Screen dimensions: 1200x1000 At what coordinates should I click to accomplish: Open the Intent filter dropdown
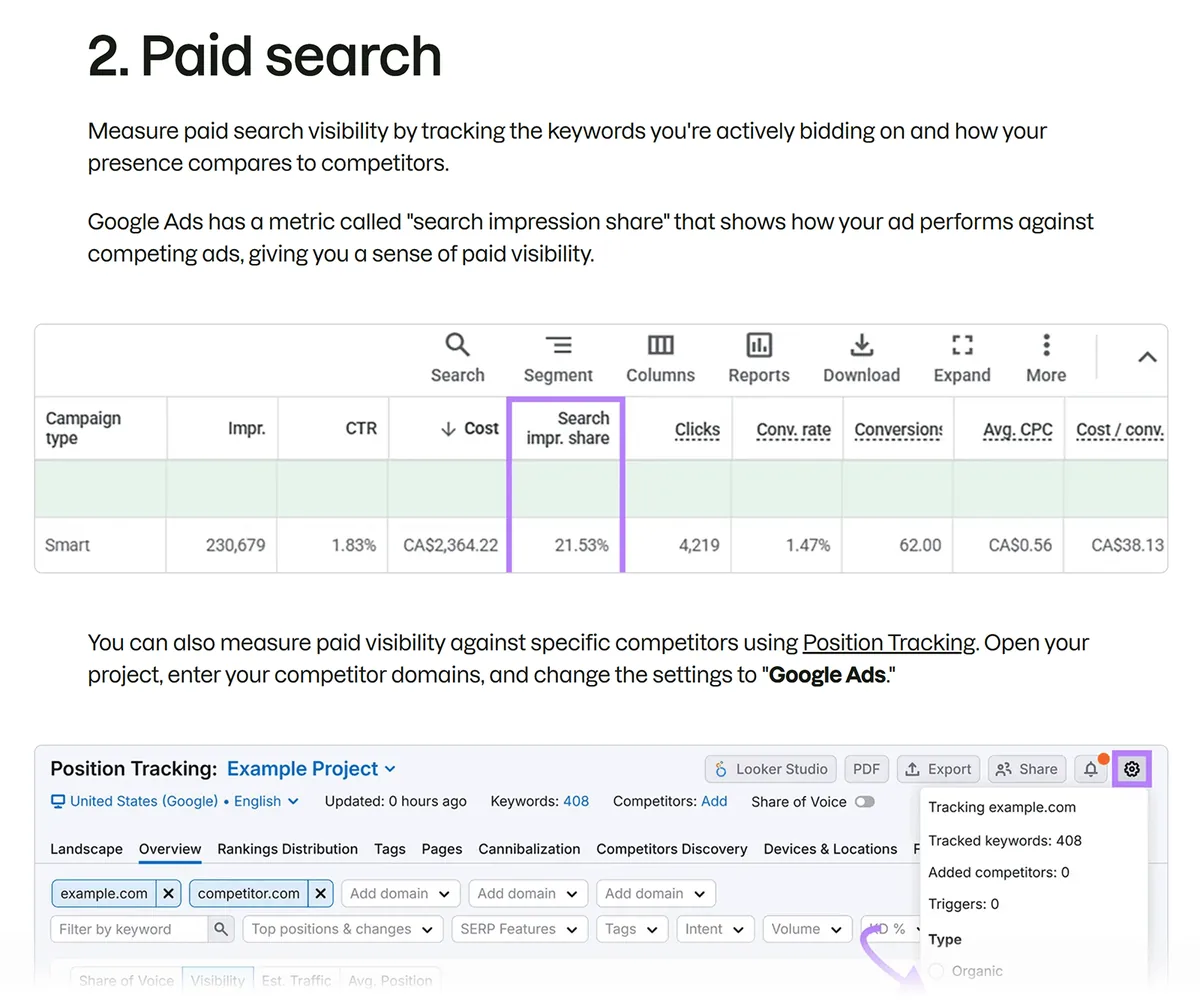[714, 929]
